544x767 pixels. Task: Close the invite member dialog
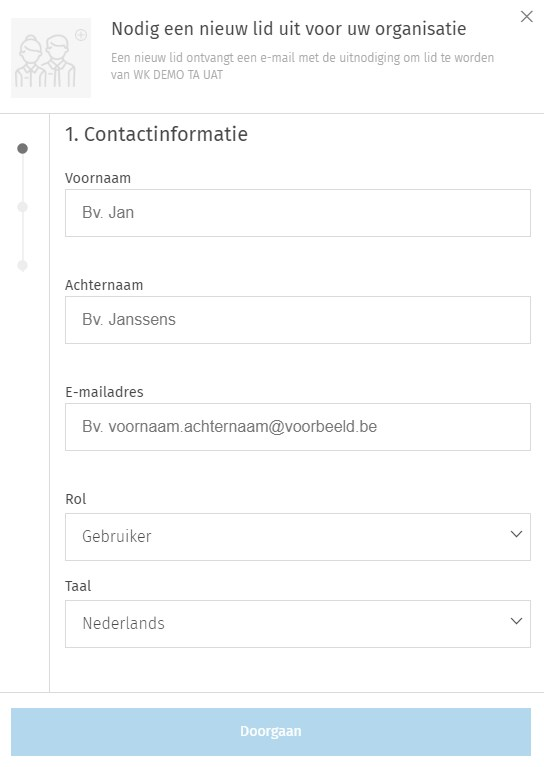point(526,17)
